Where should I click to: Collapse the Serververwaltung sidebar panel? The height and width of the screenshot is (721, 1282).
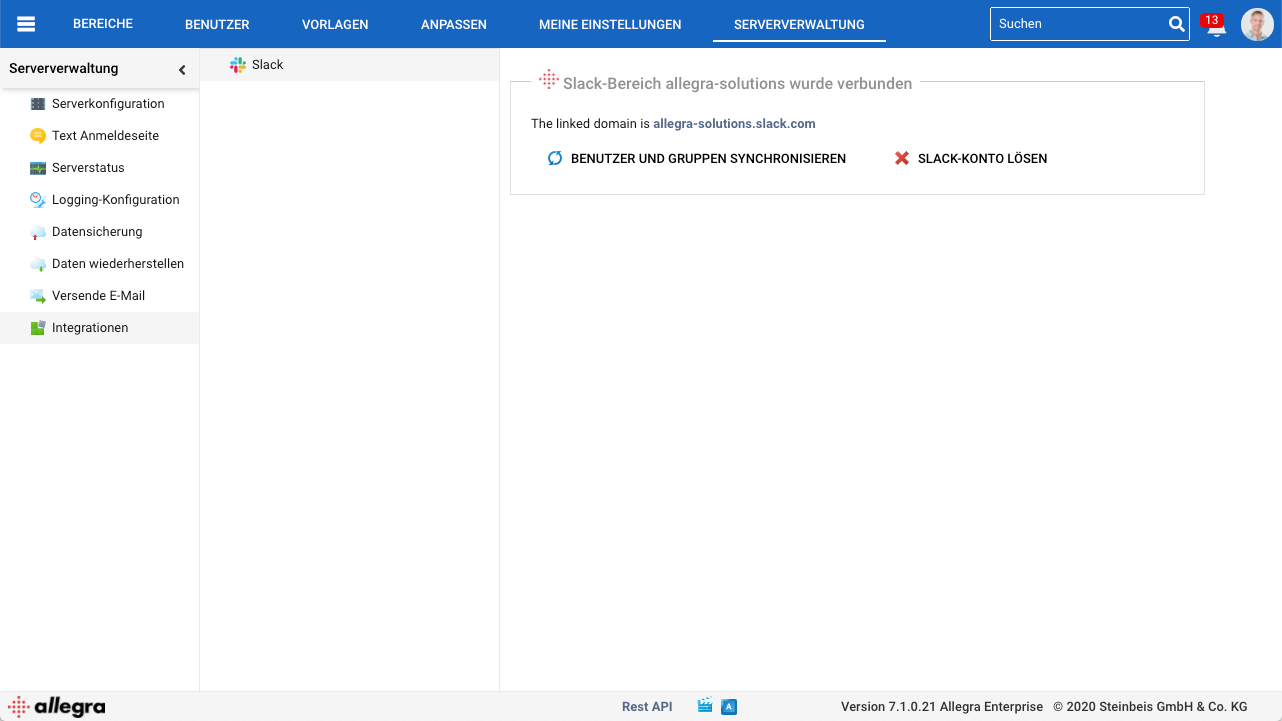182,70
